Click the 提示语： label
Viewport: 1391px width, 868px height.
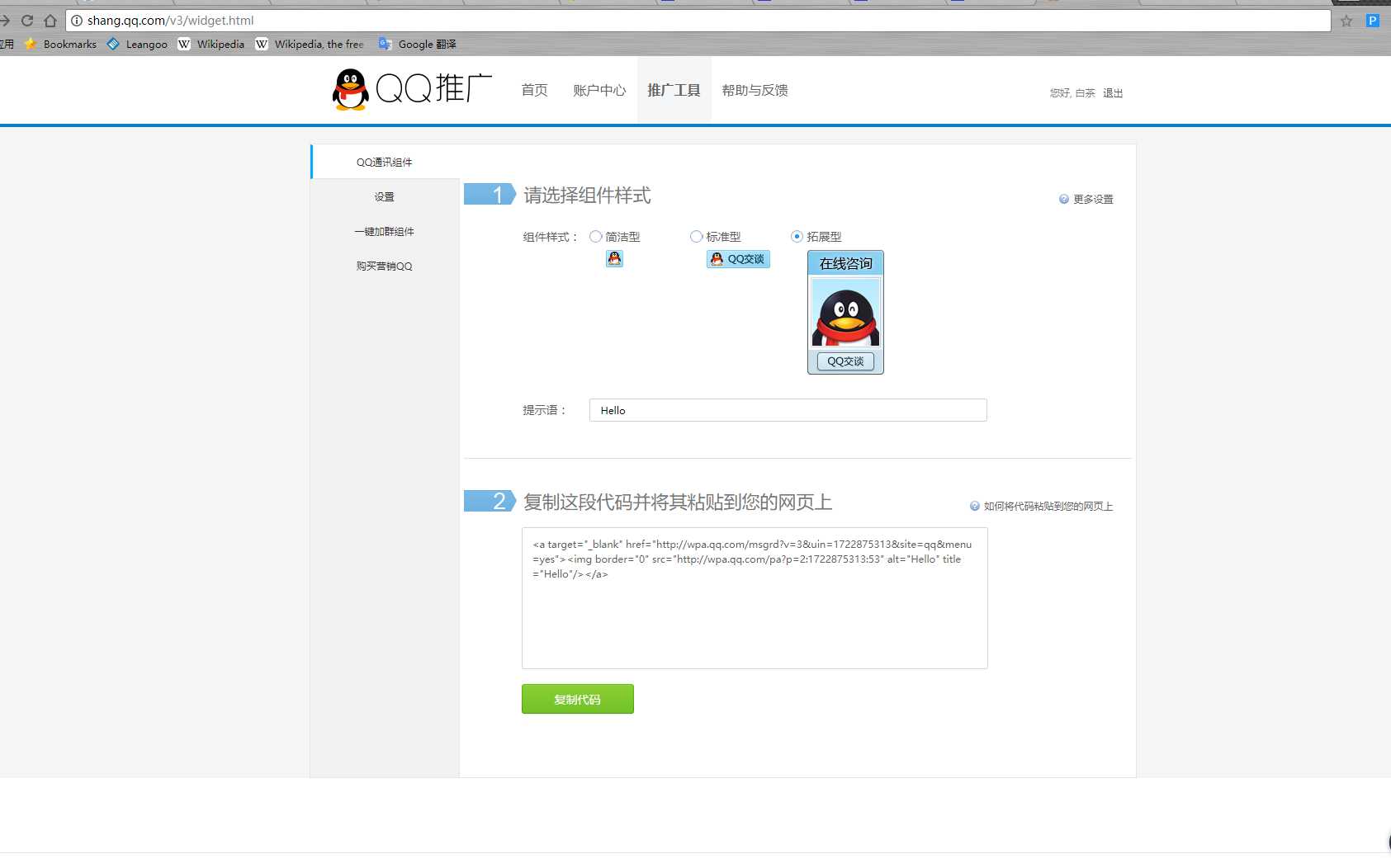[x=545, y=410]
